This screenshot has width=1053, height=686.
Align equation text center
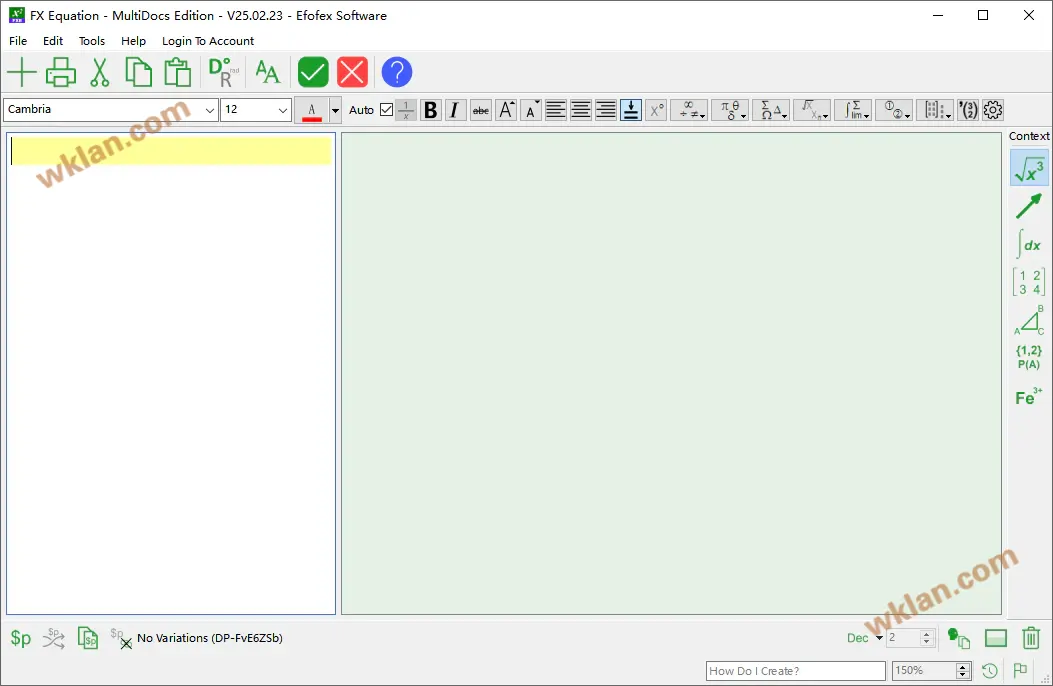tap(581, 110)
